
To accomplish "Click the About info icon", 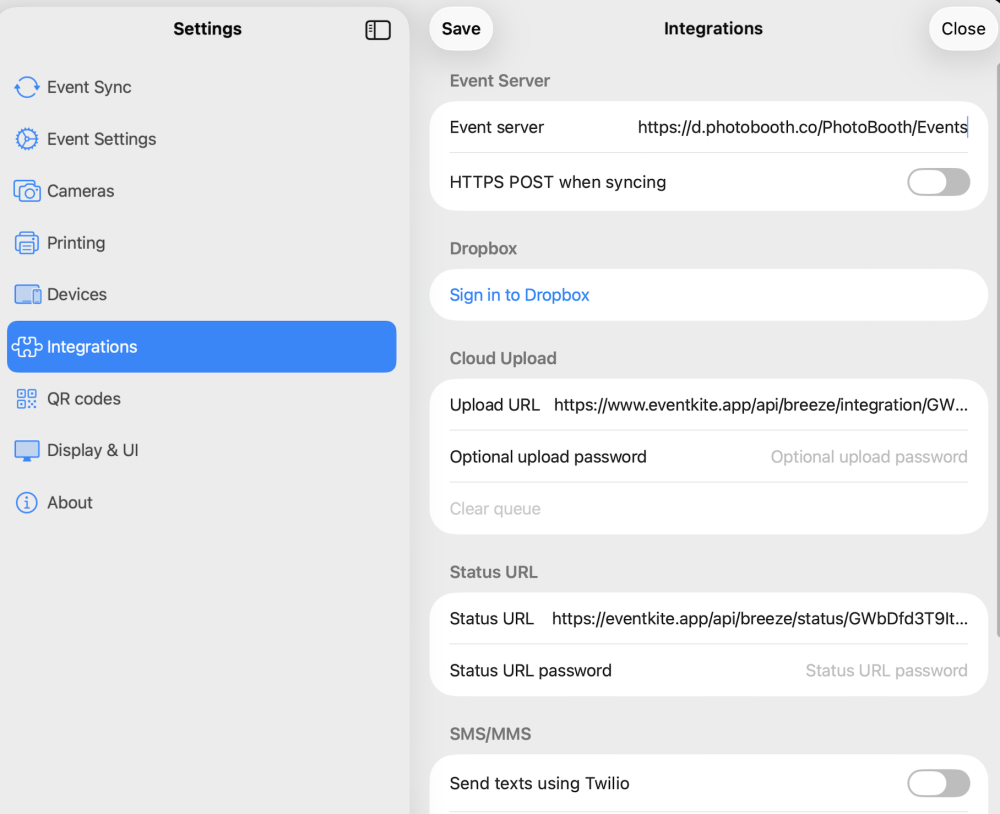I will (x=27, y=503).
